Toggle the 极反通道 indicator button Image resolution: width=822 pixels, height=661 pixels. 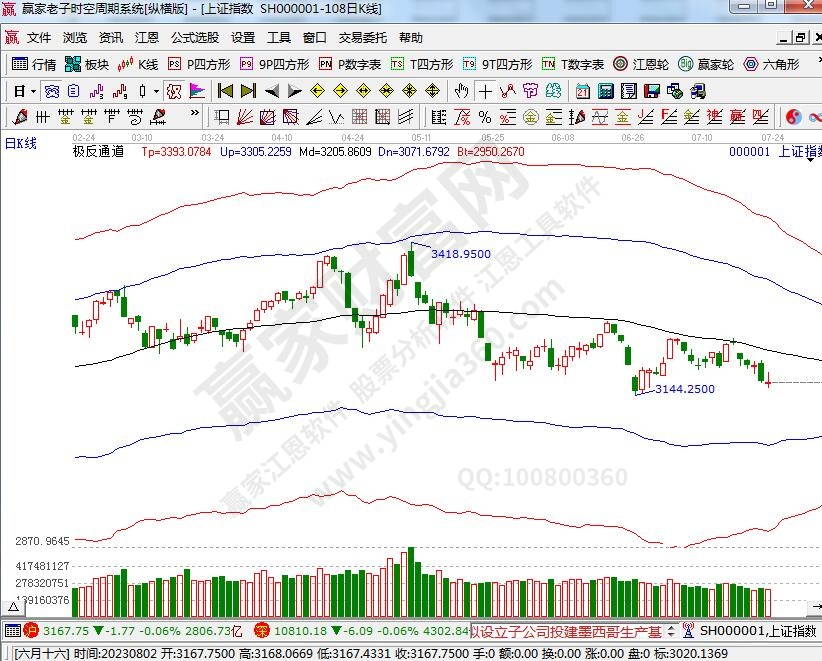pyautogui.click(x=98, y=152)
